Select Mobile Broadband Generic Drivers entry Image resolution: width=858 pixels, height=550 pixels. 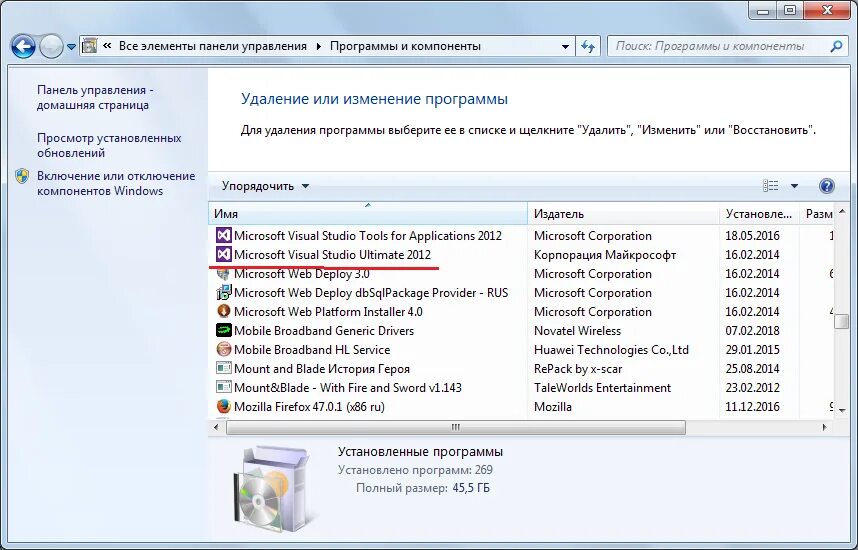tap(324, 331)
